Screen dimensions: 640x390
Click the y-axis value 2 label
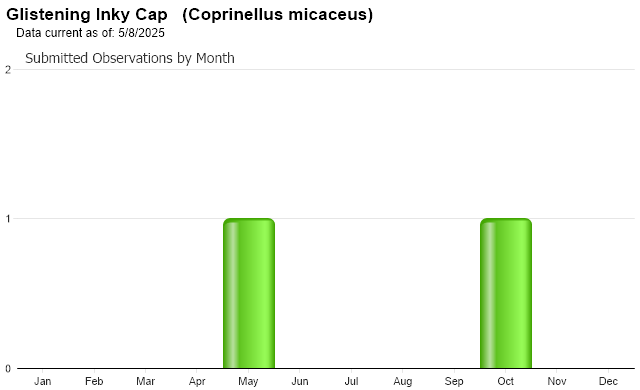coord(8,70)
